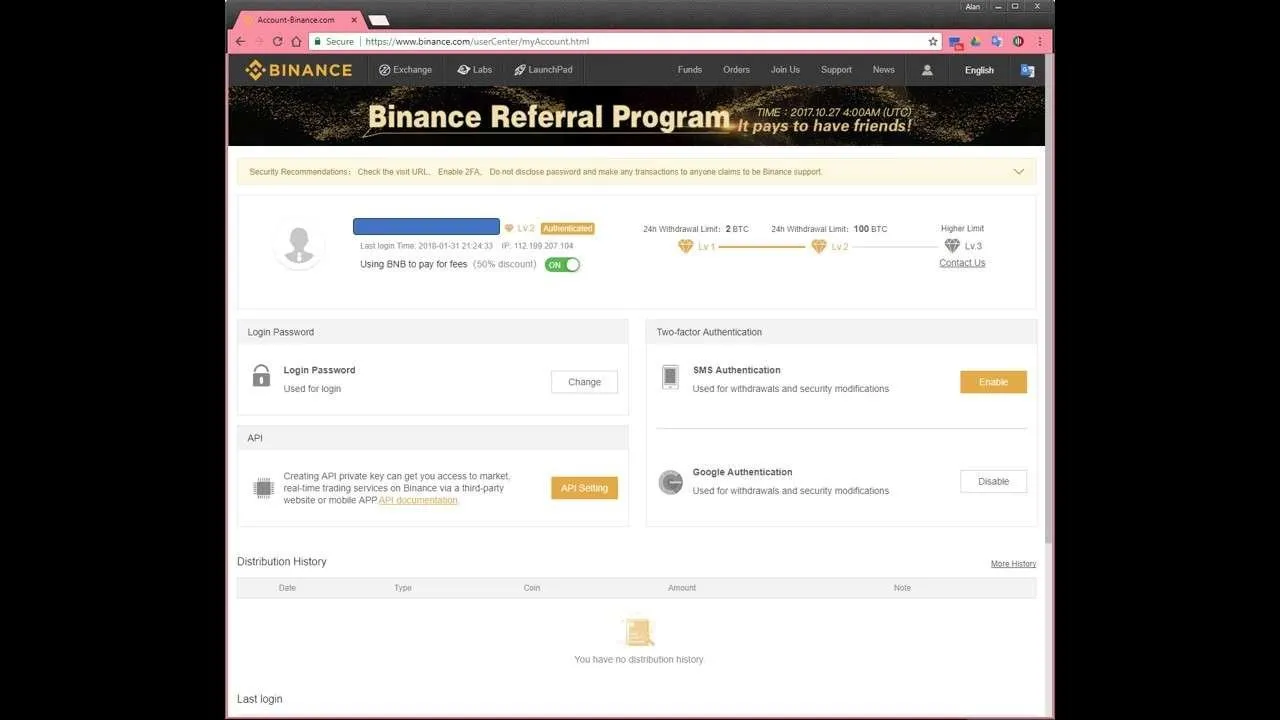
Task: Click the Change login password button
Action: 584,382
